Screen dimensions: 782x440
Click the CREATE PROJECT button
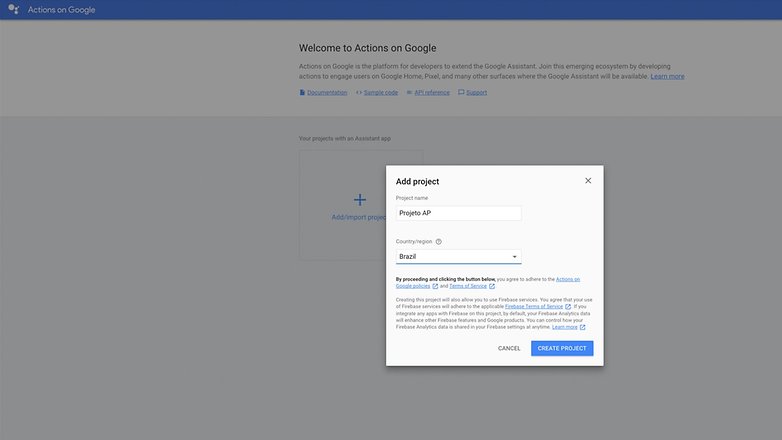point(562,348)
